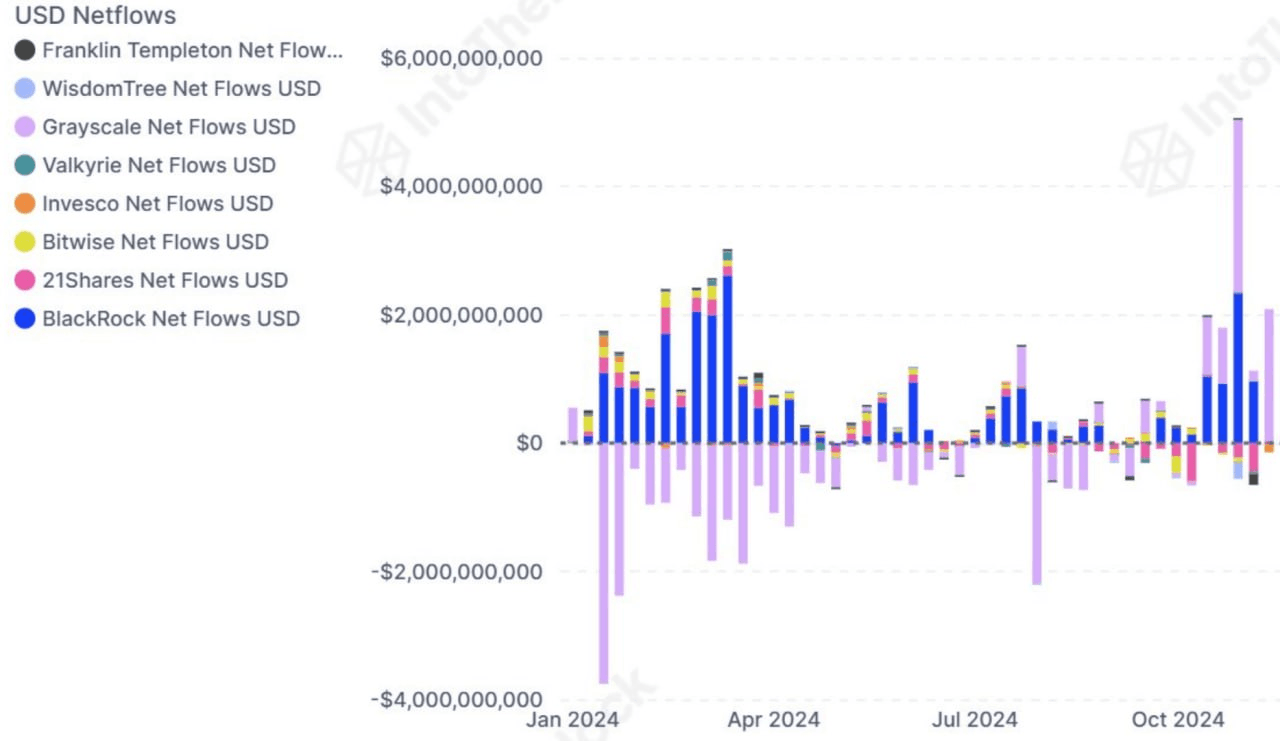Click the Jul 2024 x-axis label

pyautogui.click(x=973, y=719)
